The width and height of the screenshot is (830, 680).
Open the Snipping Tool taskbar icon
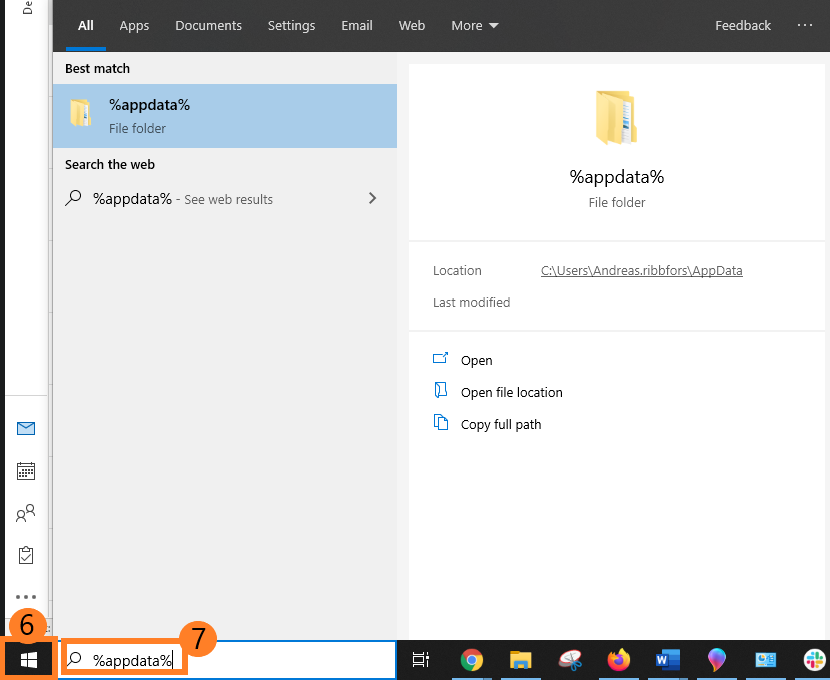[570, 660]
